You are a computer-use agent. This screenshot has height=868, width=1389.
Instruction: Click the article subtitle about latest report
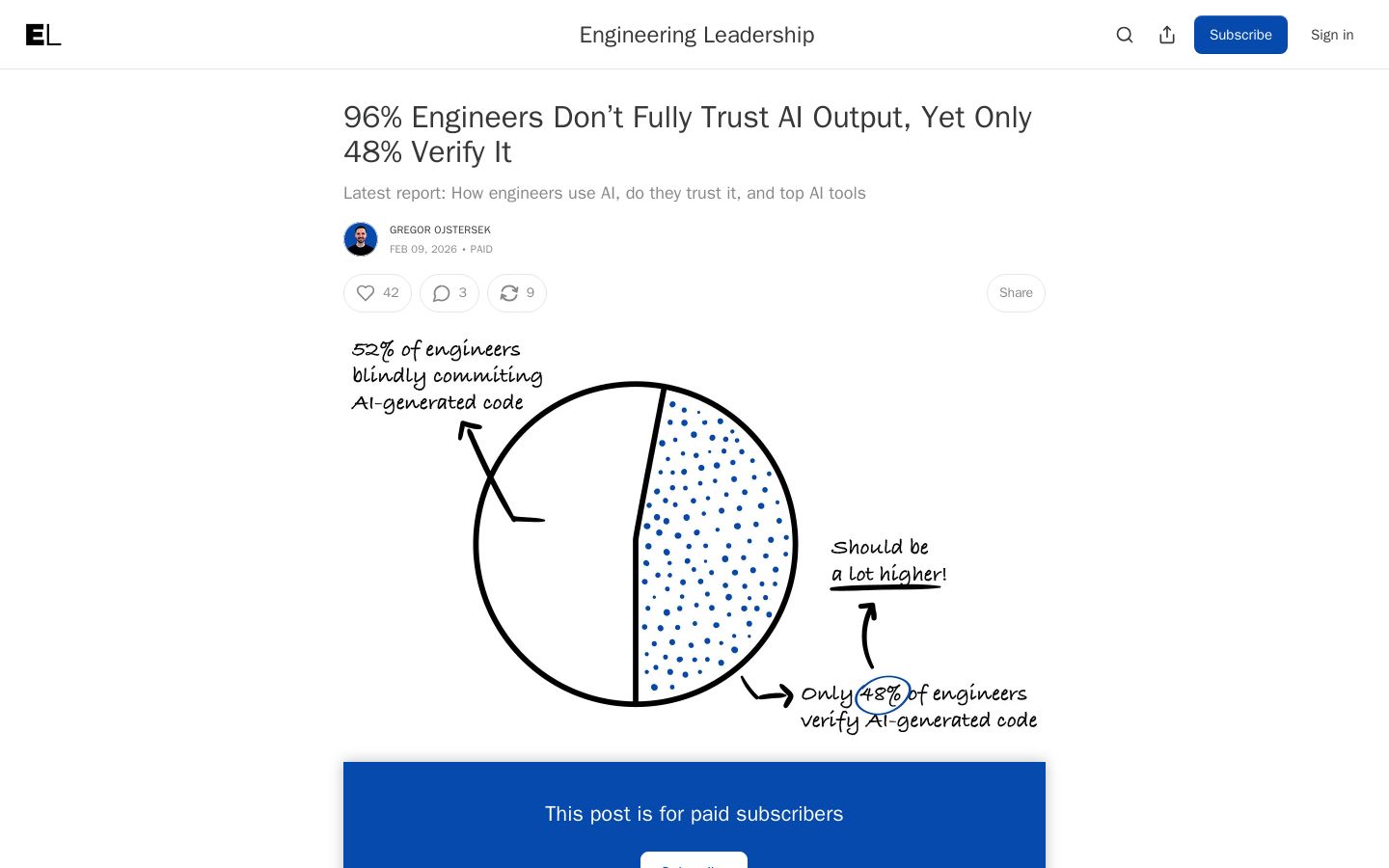click(605, 193)
